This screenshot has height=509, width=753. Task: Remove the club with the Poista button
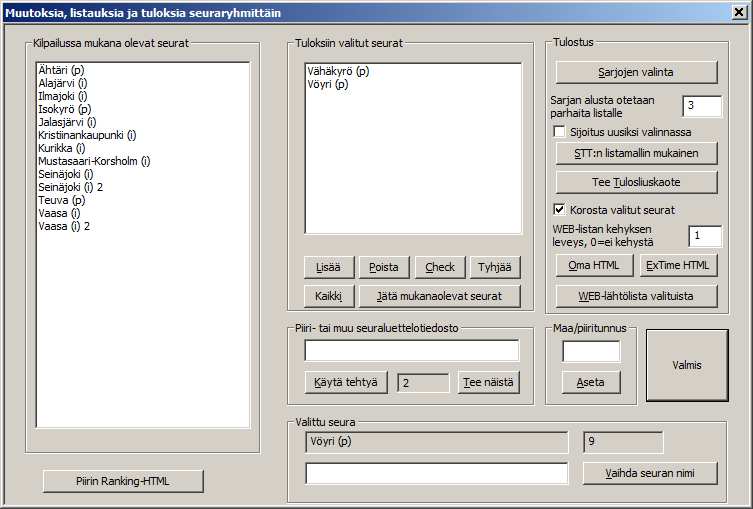pyautogui.click(x=384, y=267)
